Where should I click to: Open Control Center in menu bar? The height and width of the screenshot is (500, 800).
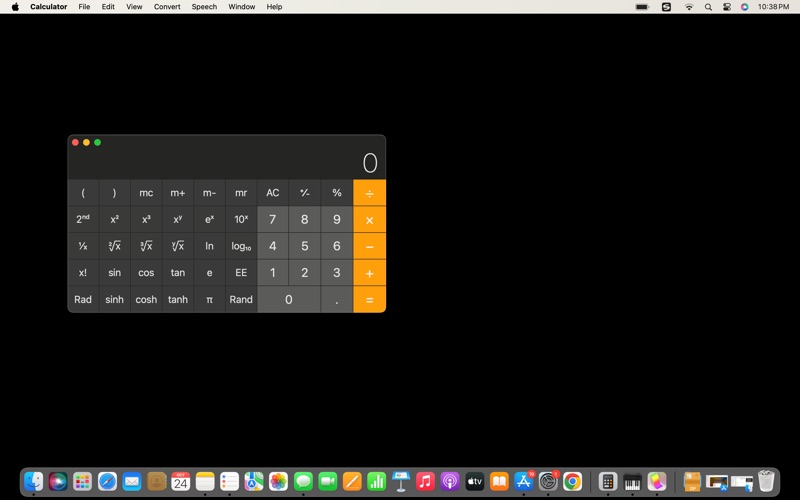tap(727, 7)
